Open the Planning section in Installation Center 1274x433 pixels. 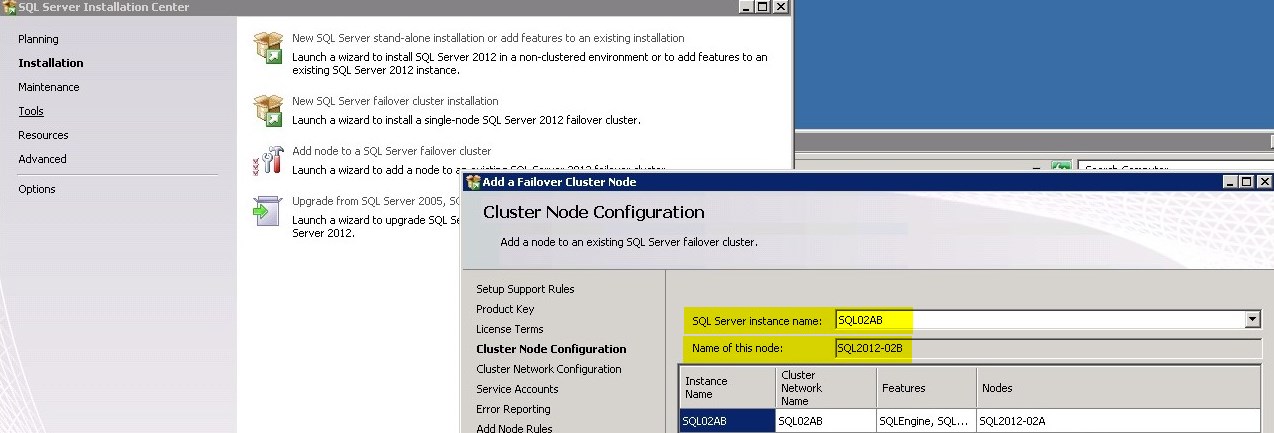click(x=38, y=39)
